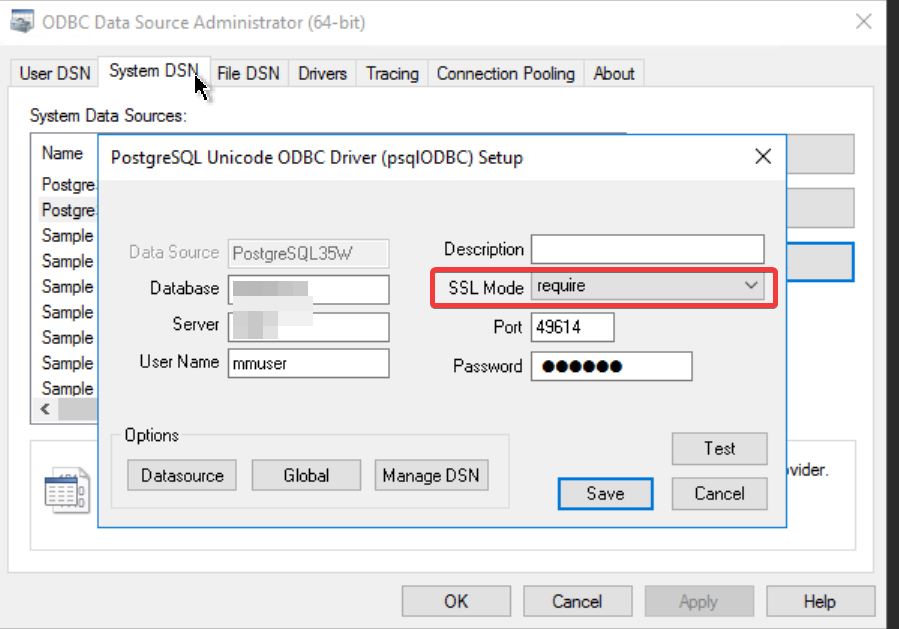
Task: Click the Server input field
Action: tap(308, 327)
